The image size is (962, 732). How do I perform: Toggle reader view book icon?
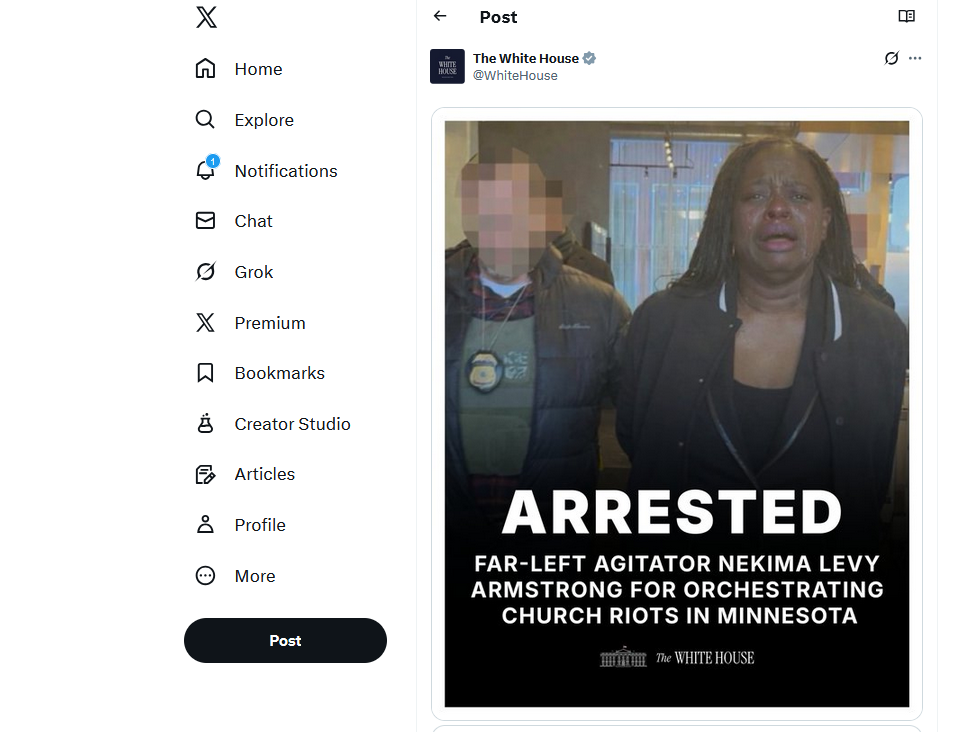906,16
